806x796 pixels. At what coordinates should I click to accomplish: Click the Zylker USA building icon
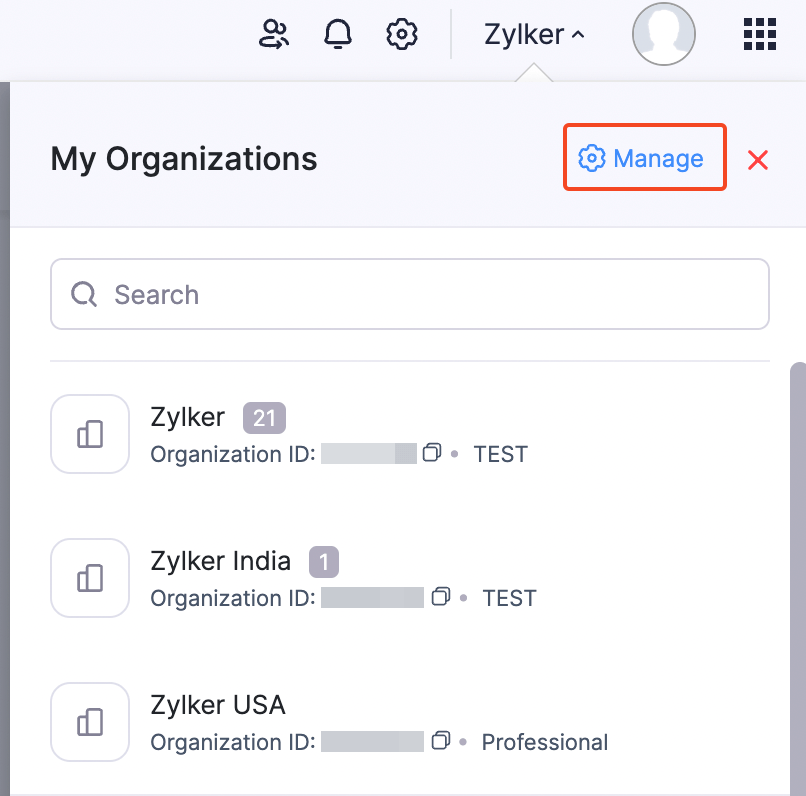(89, 721)
